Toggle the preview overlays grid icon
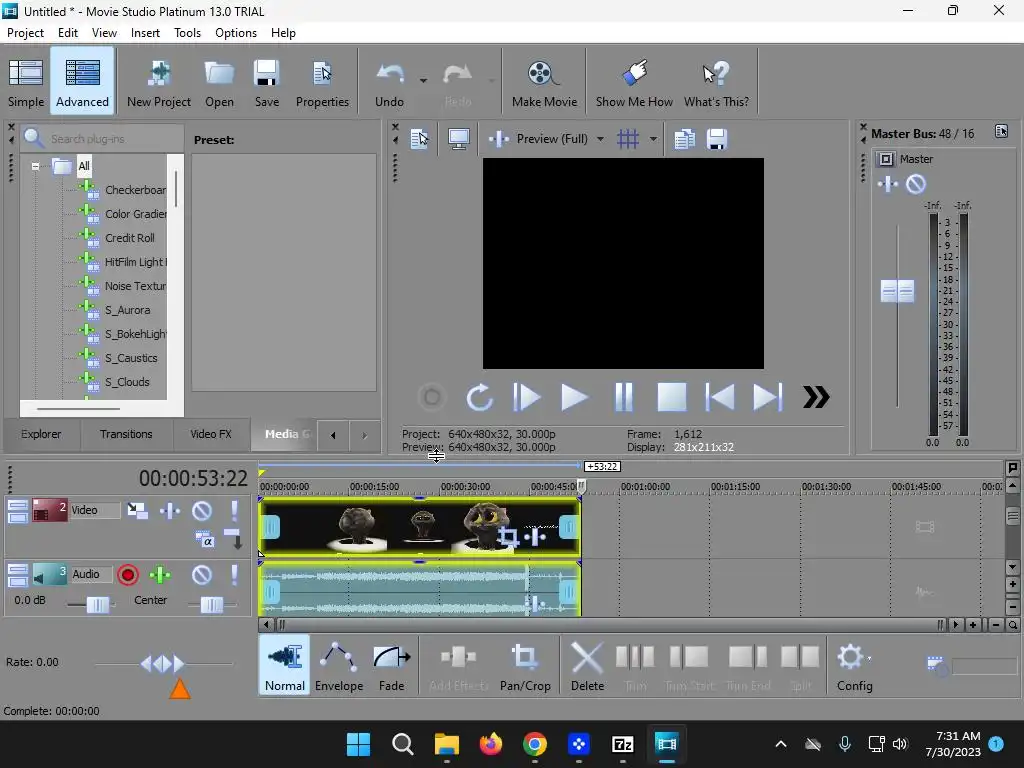 coord(628,138)
